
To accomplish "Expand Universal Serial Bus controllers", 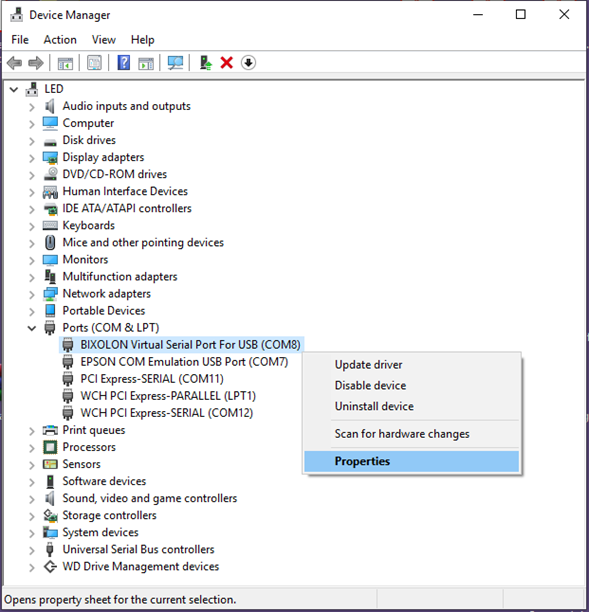I will click(32, 550).
